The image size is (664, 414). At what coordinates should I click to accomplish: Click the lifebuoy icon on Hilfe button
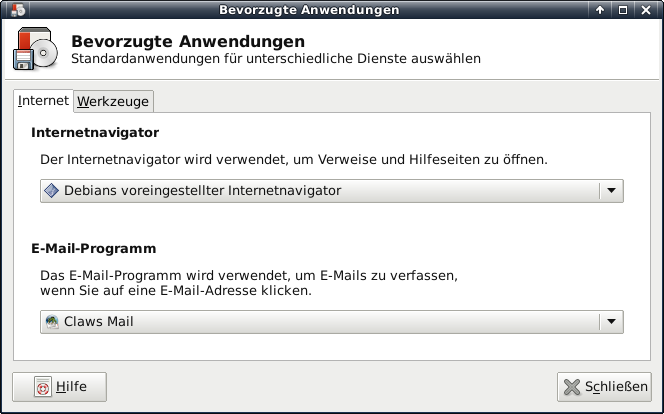[43, 387]
